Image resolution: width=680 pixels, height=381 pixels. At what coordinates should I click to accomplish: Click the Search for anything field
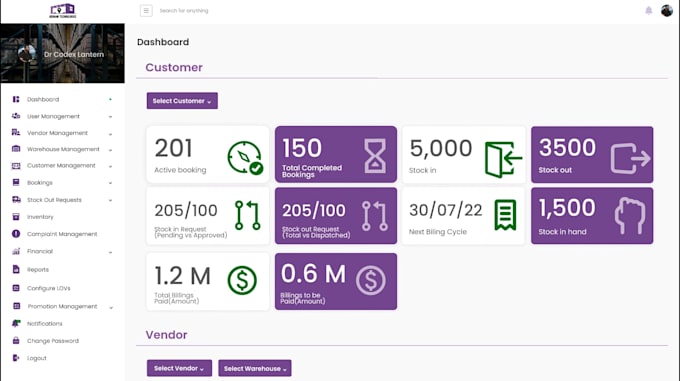coord(184,10)
